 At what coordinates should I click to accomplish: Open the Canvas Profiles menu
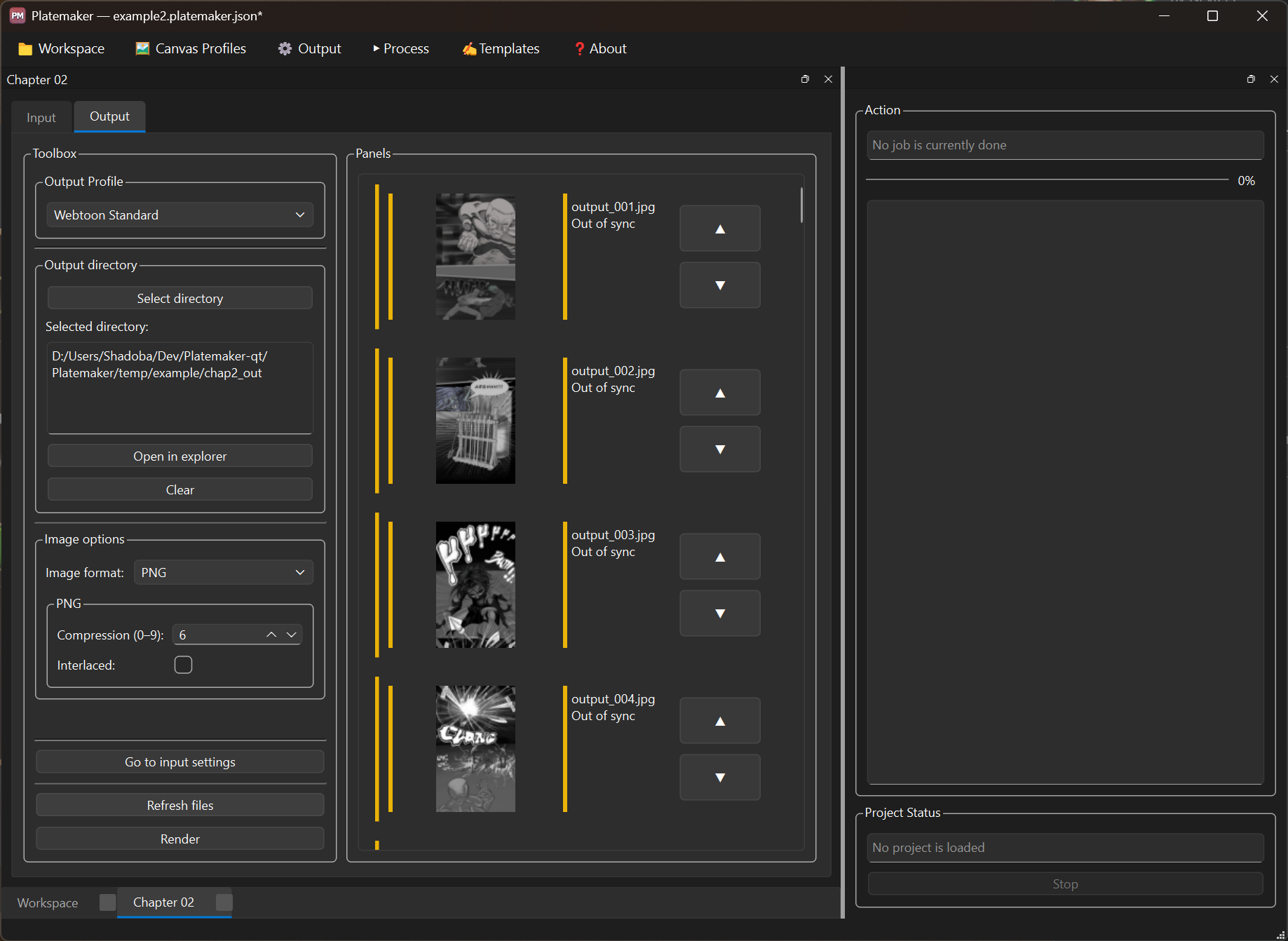191,48
